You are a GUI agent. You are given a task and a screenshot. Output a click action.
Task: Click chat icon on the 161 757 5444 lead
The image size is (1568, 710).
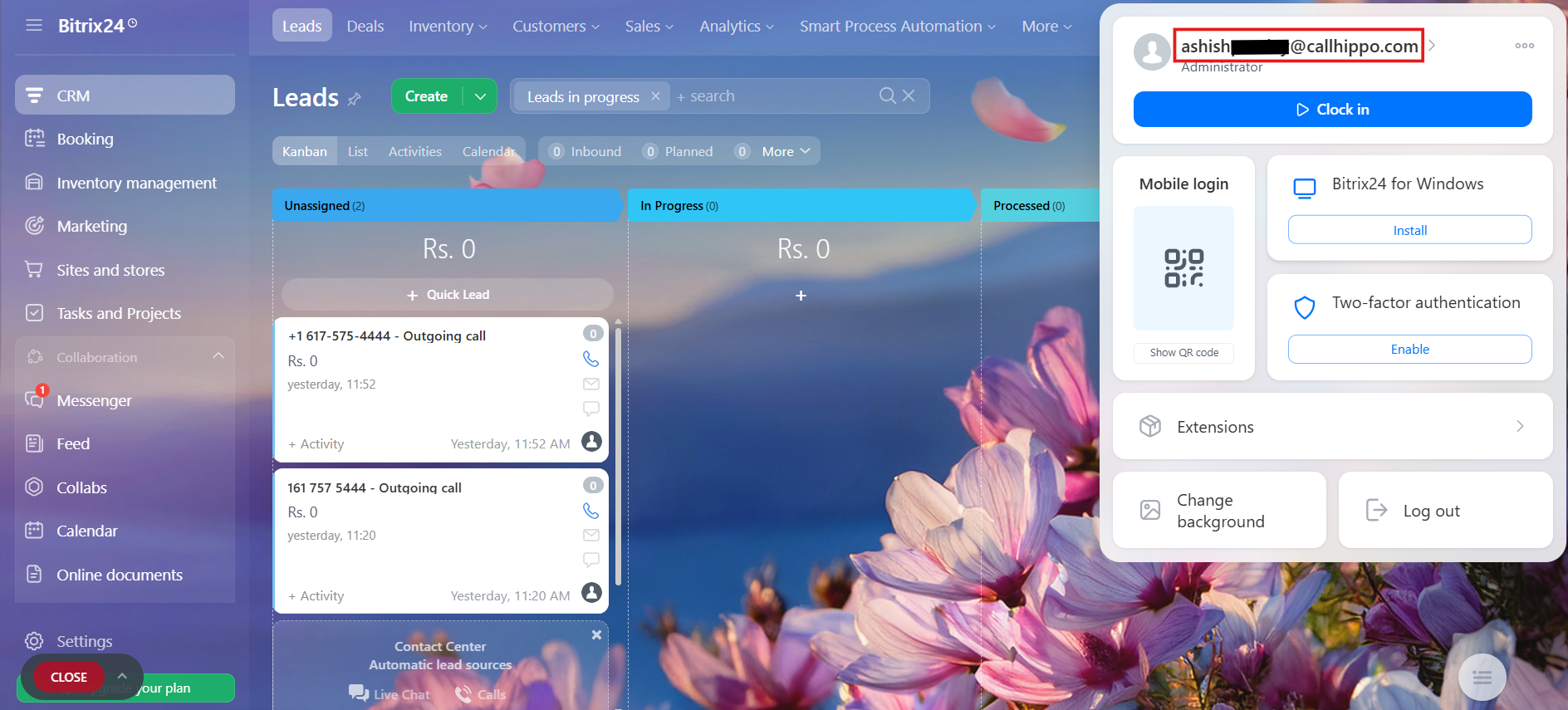(591, 560)
